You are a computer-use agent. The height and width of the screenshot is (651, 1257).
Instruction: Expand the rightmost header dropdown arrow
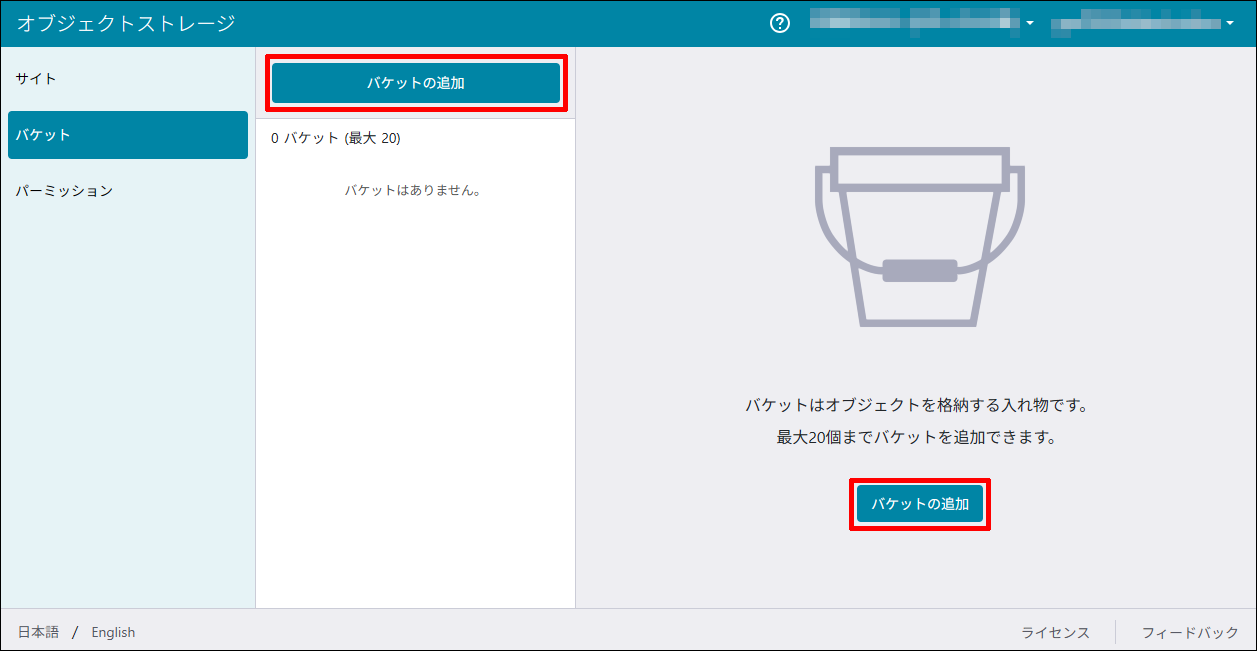coord(1229,24)
